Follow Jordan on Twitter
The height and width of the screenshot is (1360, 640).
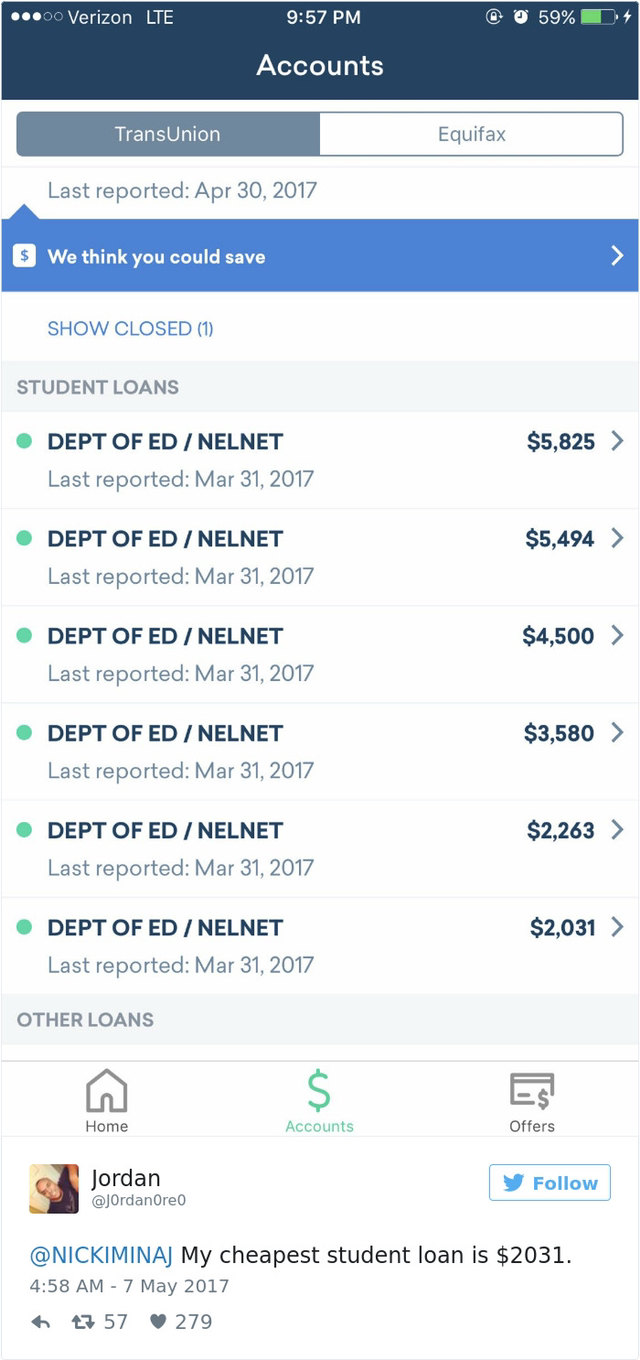[x=549, y=1183]
